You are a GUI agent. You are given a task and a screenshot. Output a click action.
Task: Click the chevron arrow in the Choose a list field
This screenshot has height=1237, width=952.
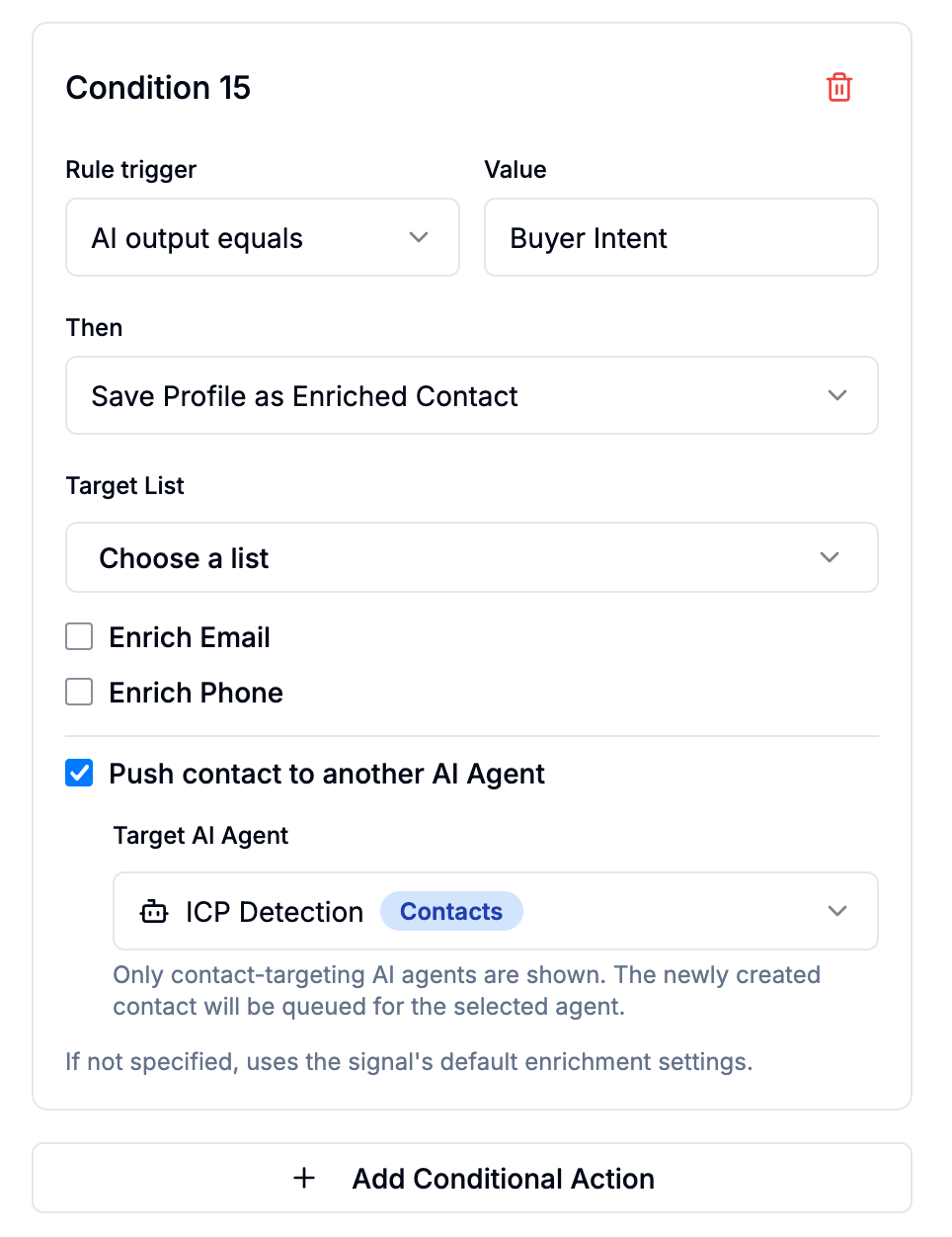[830, 557]
